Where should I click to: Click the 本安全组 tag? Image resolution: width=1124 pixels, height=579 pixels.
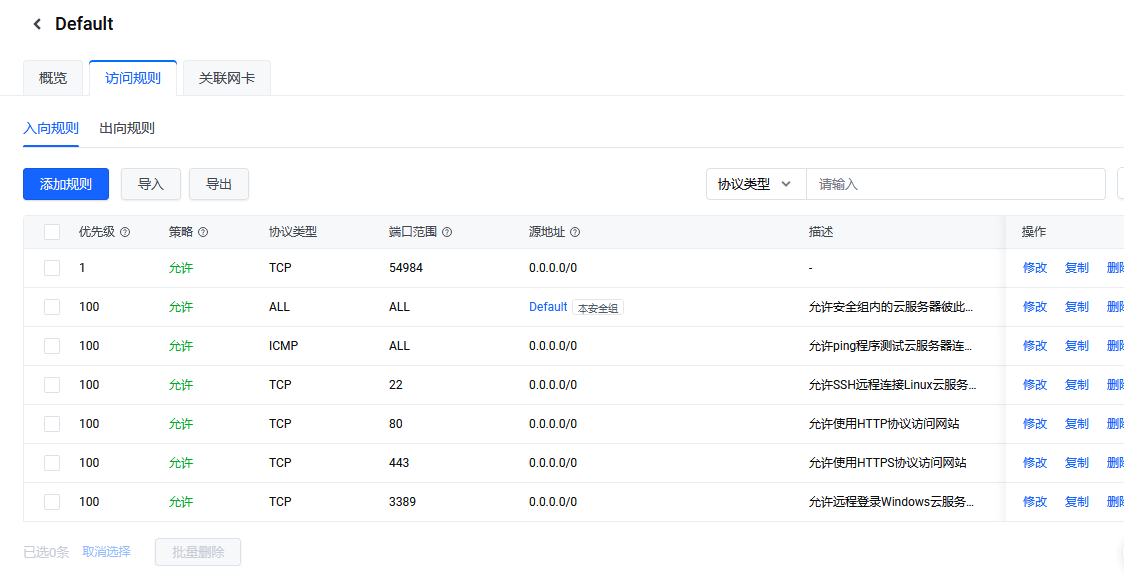[x=598, y=308]
